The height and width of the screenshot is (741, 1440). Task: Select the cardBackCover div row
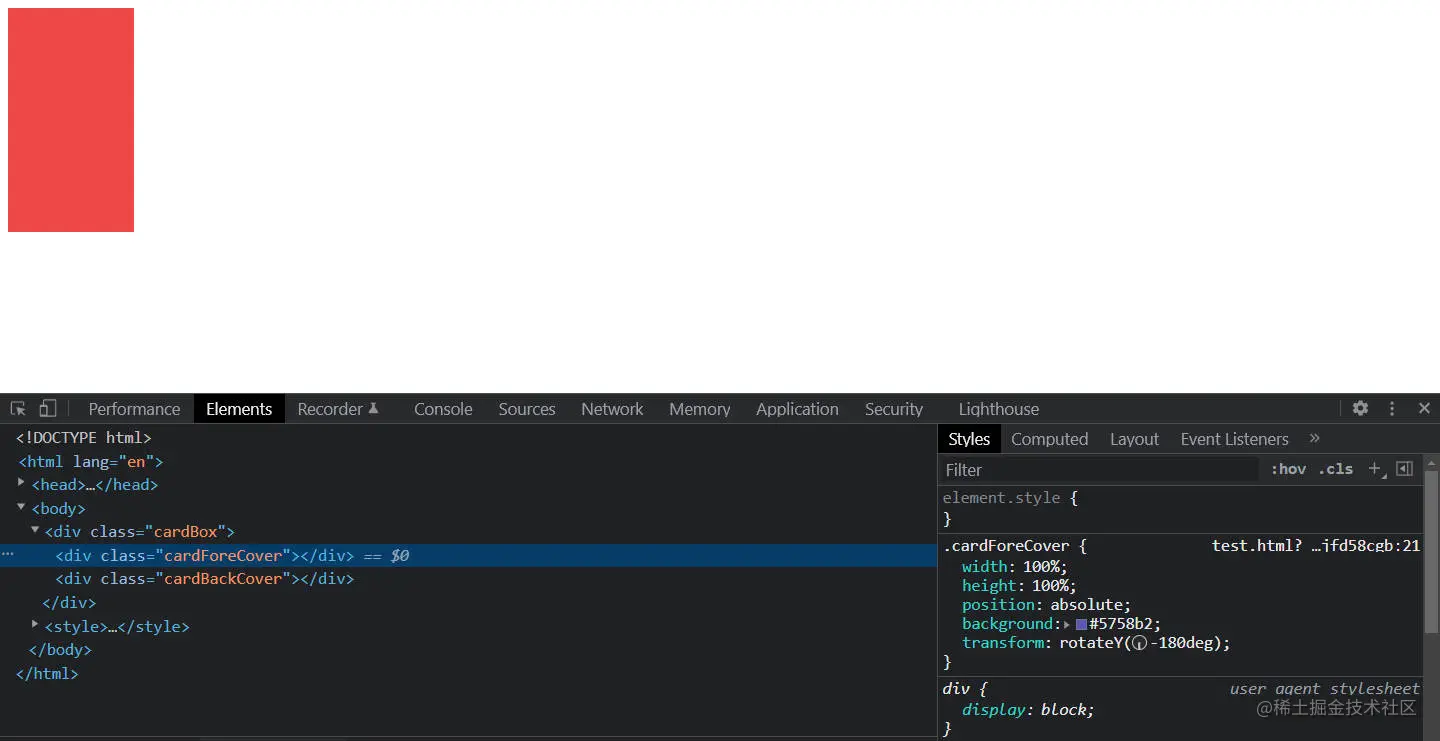469,579
